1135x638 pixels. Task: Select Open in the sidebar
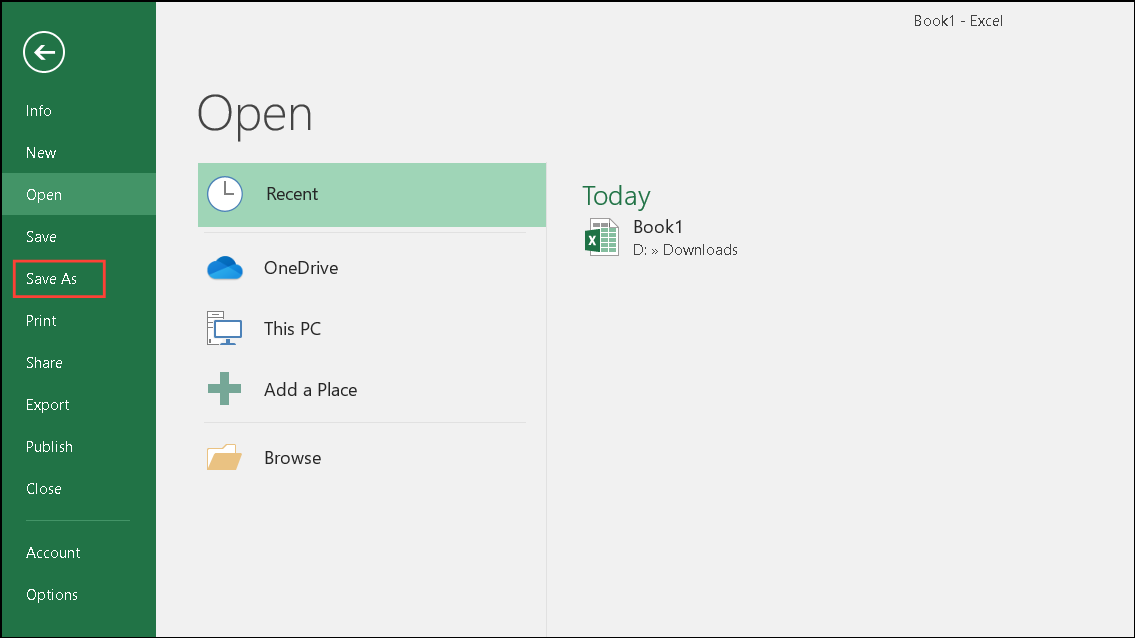click(79, 195)
